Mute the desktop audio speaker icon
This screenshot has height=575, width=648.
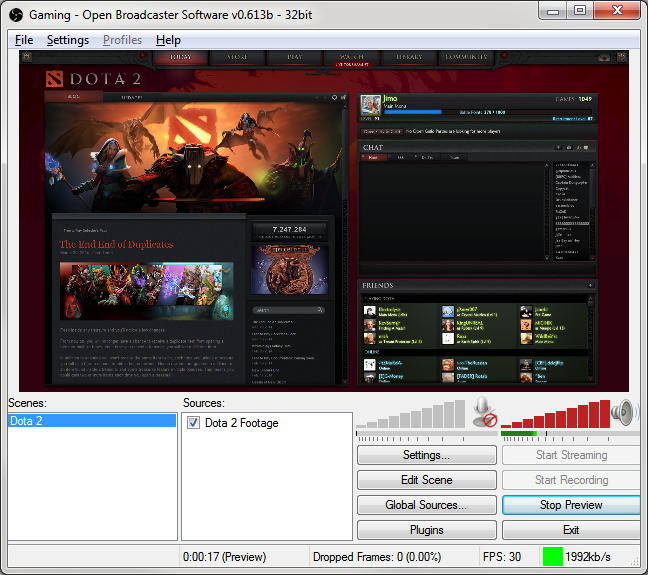click(622, 413)
